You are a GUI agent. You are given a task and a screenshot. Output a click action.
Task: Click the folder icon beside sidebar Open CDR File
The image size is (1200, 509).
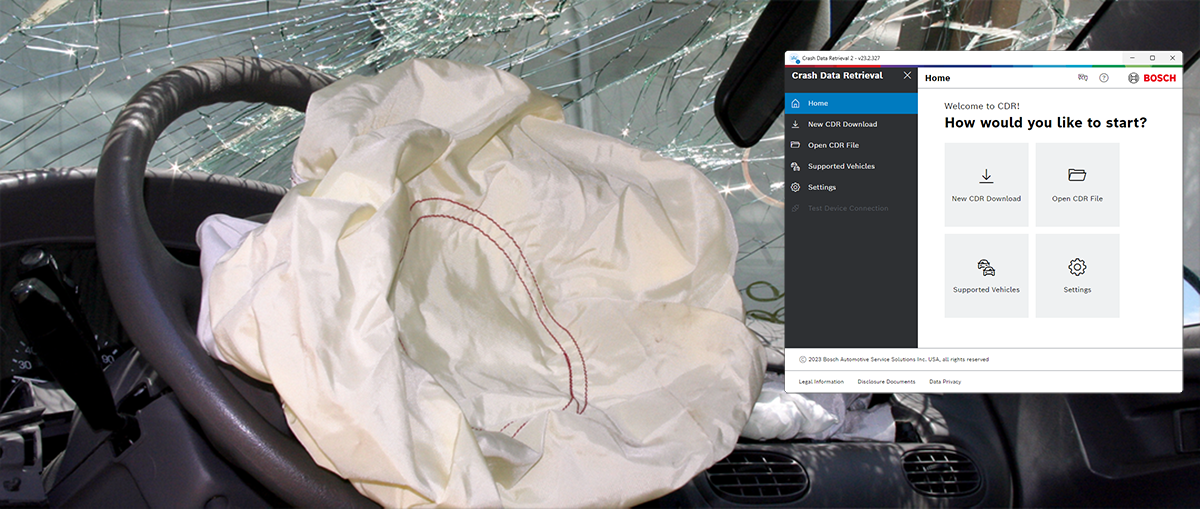(795, 145)
